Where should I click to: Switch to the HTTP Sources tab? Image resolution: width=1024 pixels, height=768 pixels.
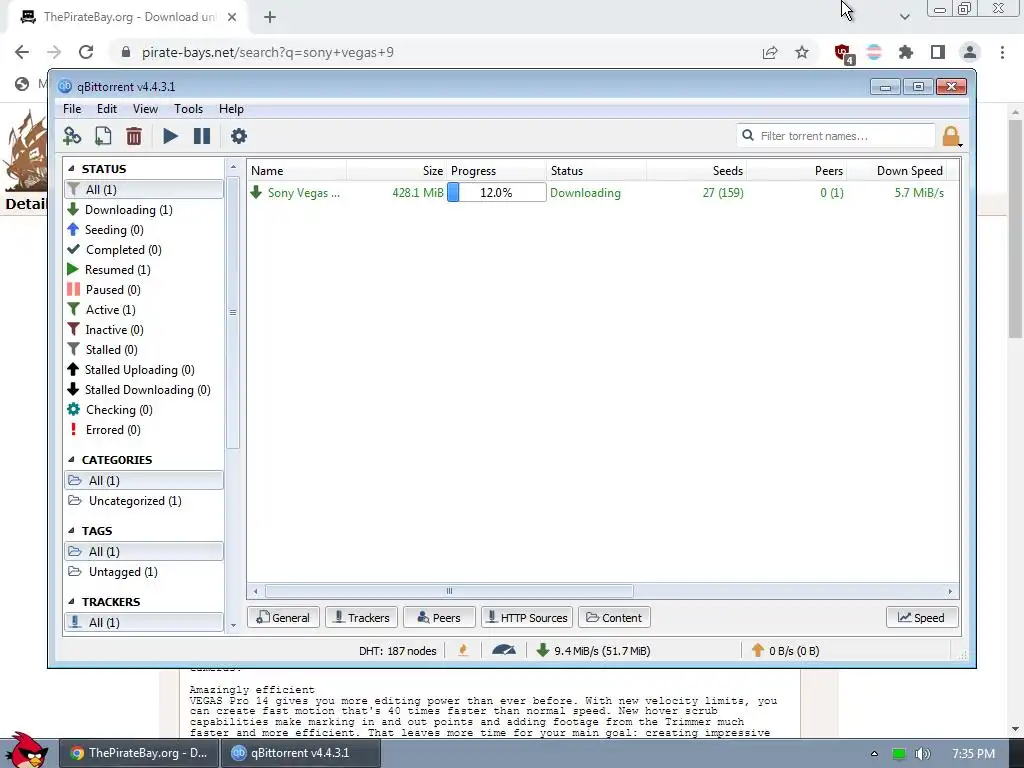click(527, 618)
